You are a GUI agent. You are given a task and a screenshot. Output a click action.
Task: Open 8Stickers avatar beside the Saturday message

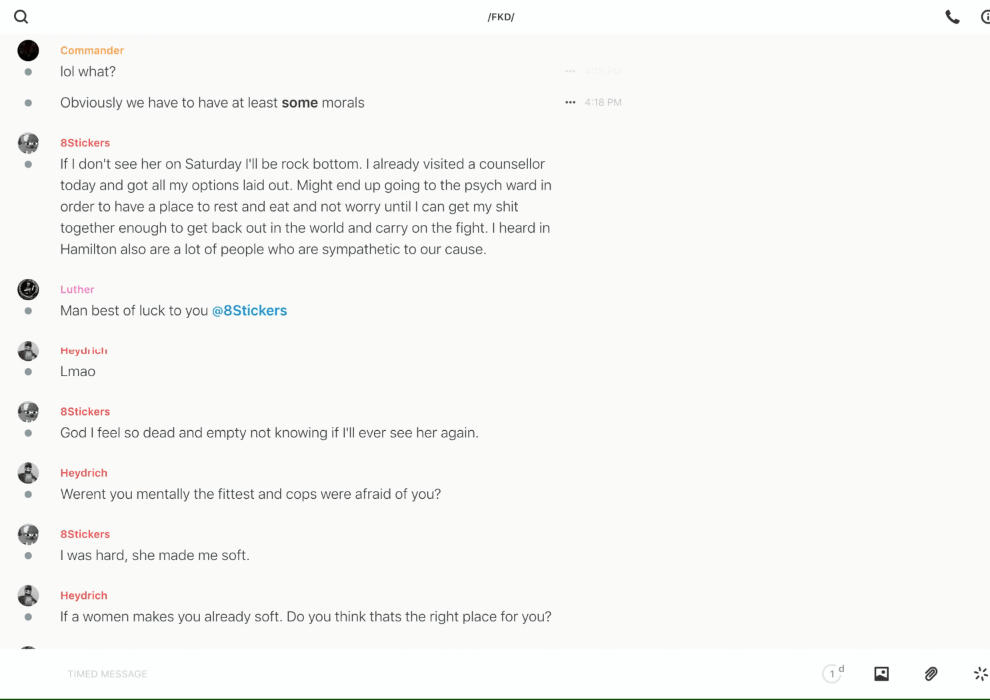(x=28, y=143)
